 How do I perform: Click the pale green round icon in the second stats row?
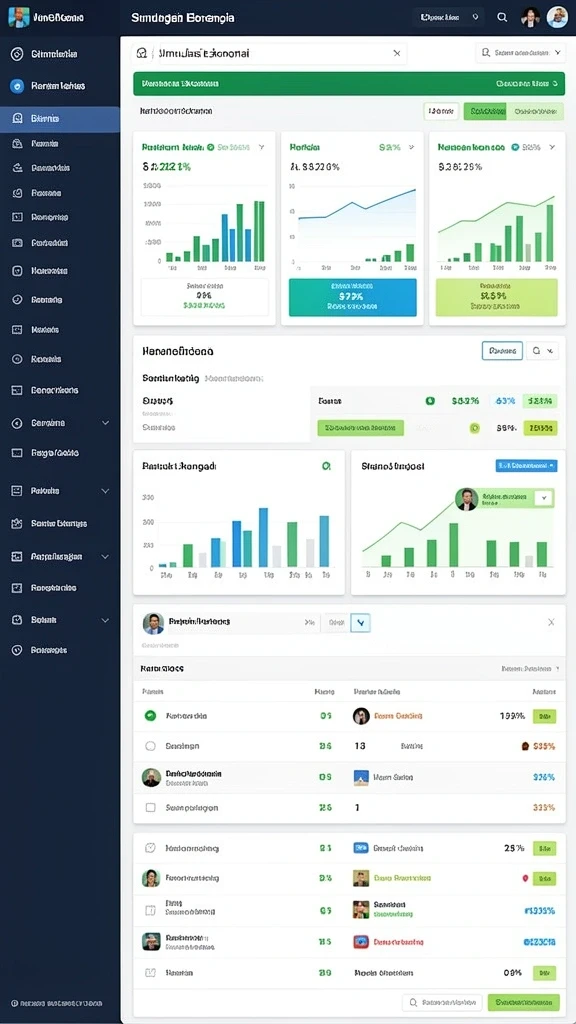pyautogui.click(x=475, y=428)
